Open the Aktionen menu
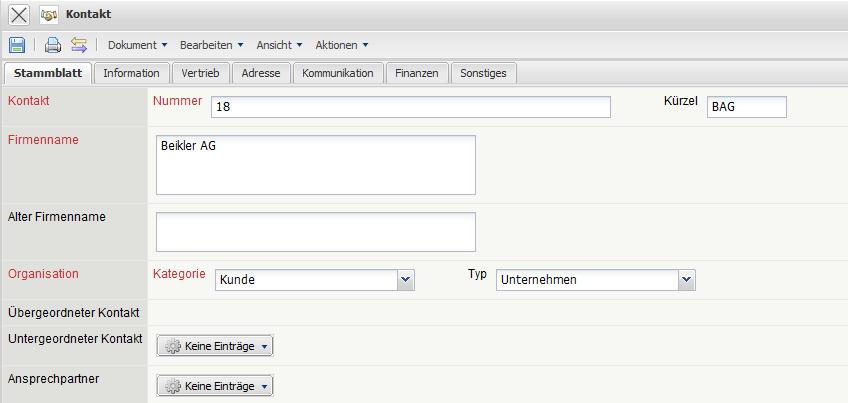The width and height of the screenshot is (848, 403). [x=342, y=45]
